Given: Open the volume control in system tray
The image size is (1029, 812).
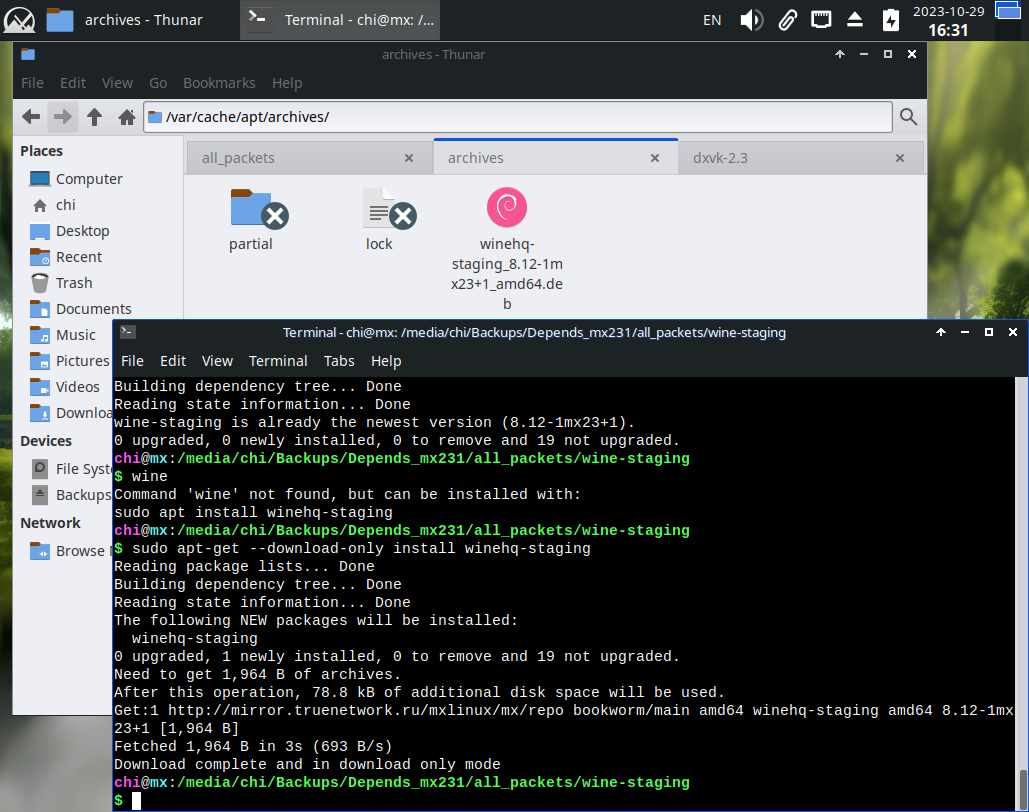Looking at the screenshot, I should pyautogui.click(x=751, y=19).
